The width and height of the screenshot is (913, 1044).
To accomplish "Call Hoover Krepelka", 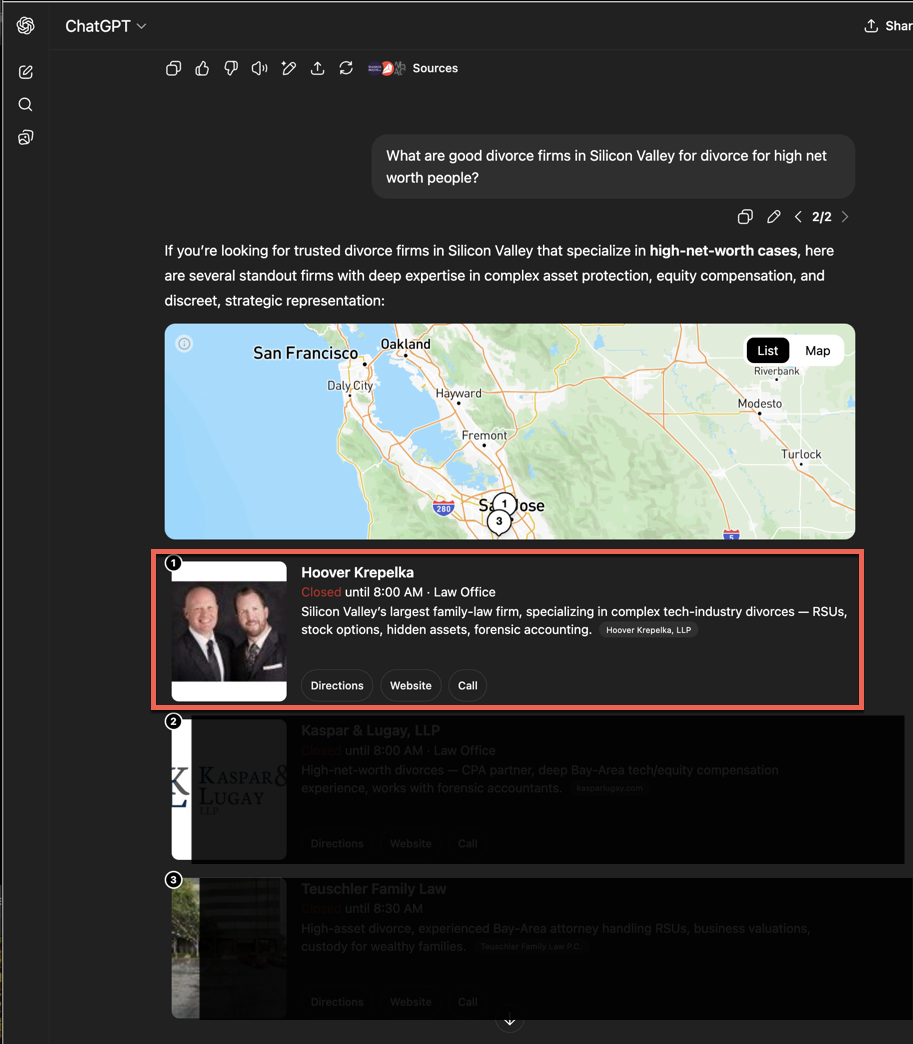I will (x=467, y=686).
